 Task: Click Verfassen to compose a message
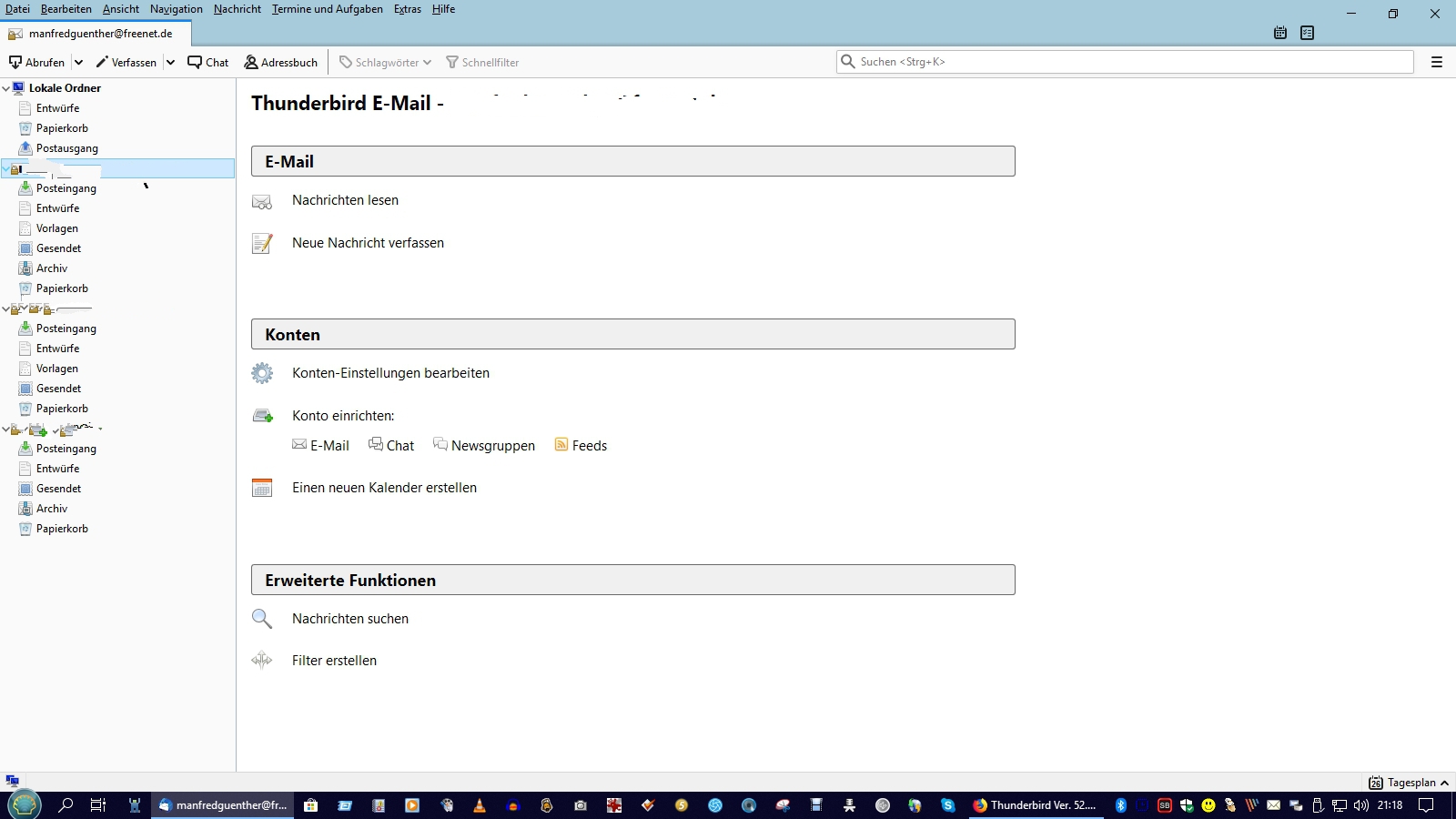126,62
